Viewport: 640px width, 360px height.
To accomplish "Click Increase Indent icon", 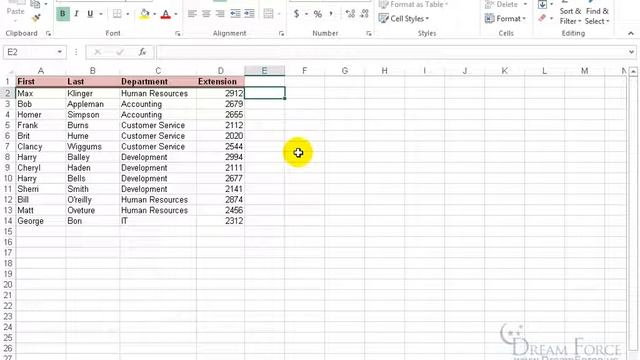I will click(249, 14).
